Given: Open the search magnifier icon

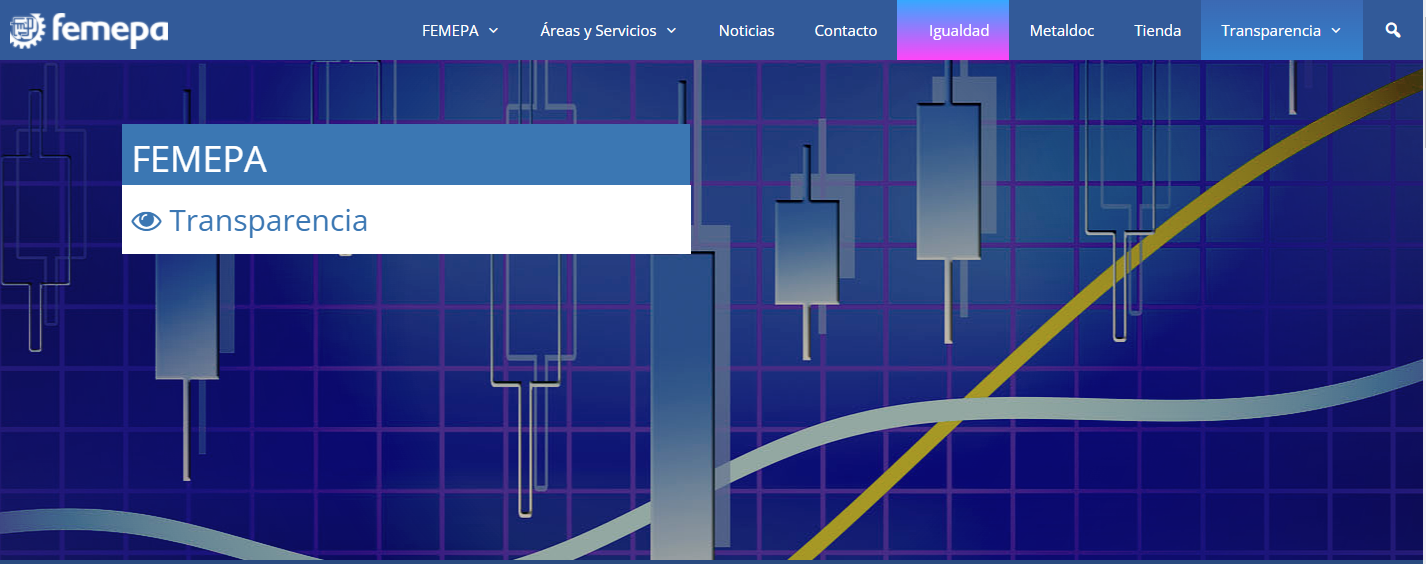Looking at the screenshot, I should click(x=1393, y=30).
